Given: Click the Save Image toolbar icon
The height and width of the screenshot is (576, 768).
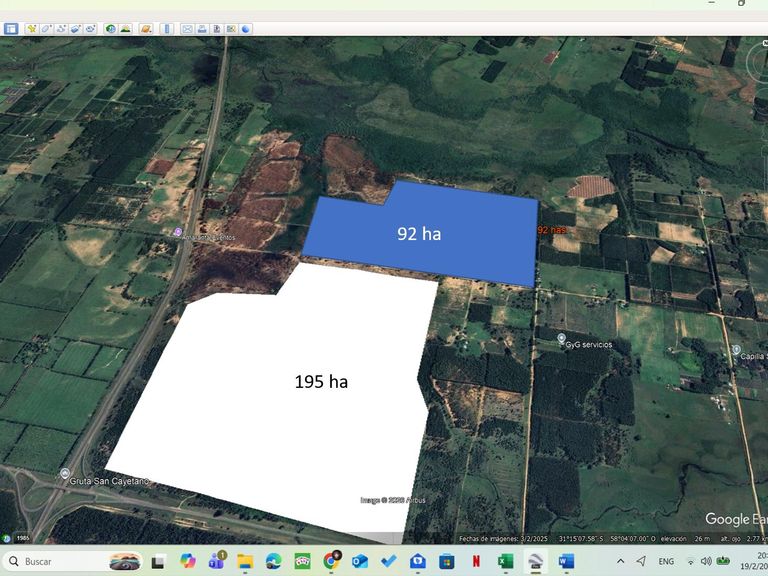Looking at the screenshot, I should tap(216, 29).
